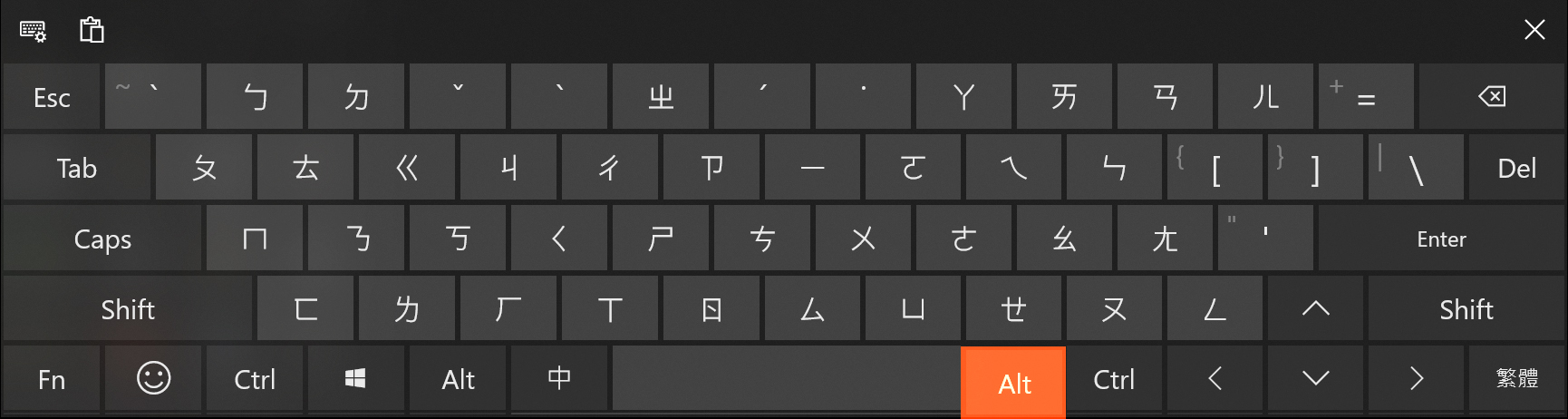Click the right arrow key
Image resolution: width=1568 pixels, height=419 pixels.
[1417, 379]
